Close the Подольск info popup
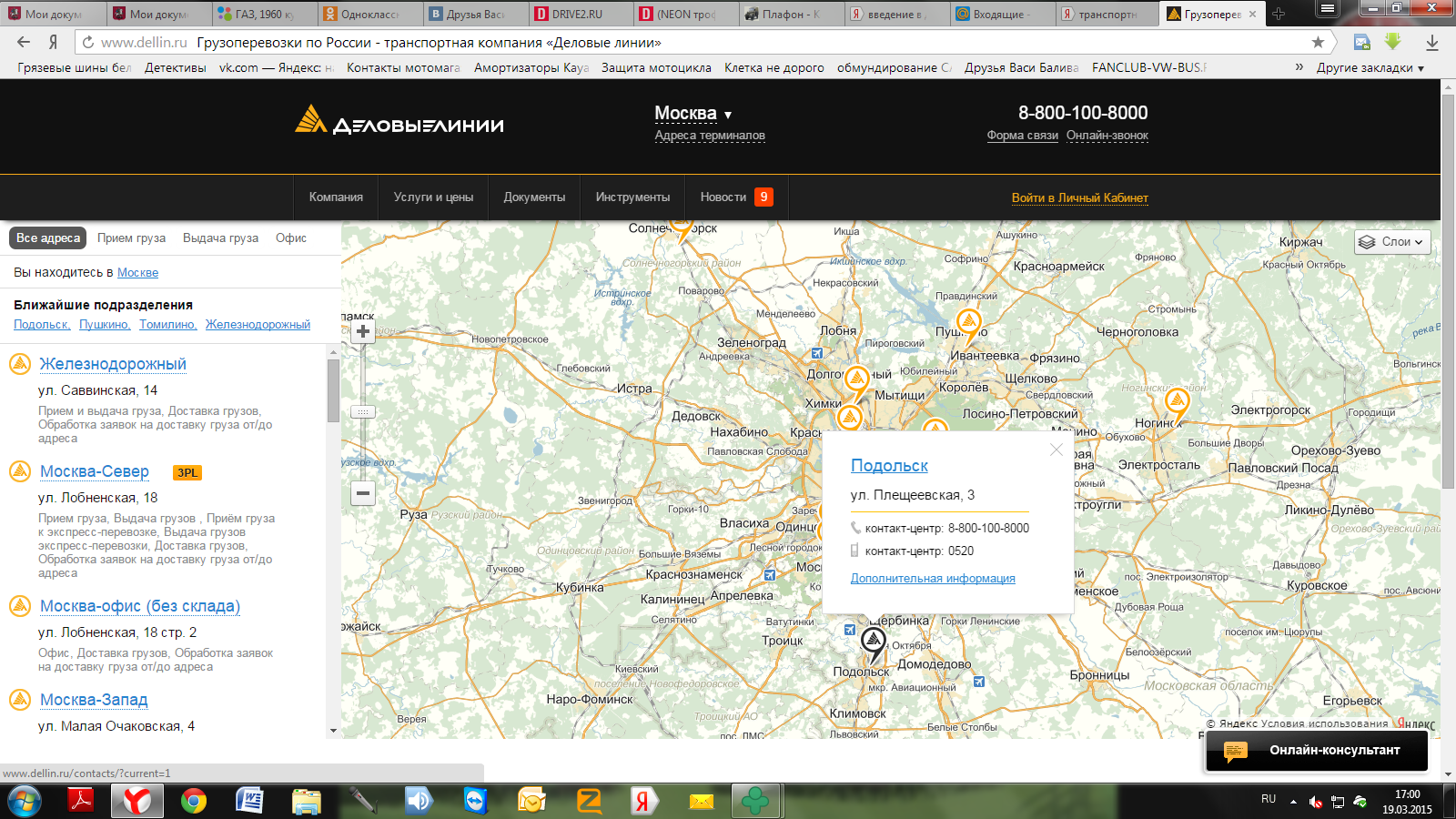Screen dimensions: 1456x819 [x=1056, y=450]
